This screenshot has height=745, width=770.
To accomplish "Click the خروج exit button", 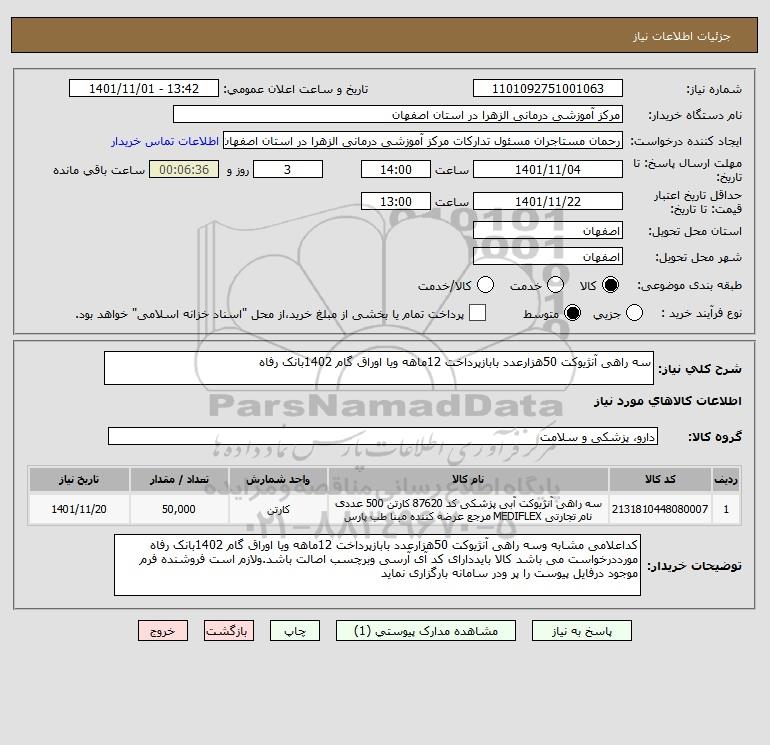I will [x=163, y=631].
